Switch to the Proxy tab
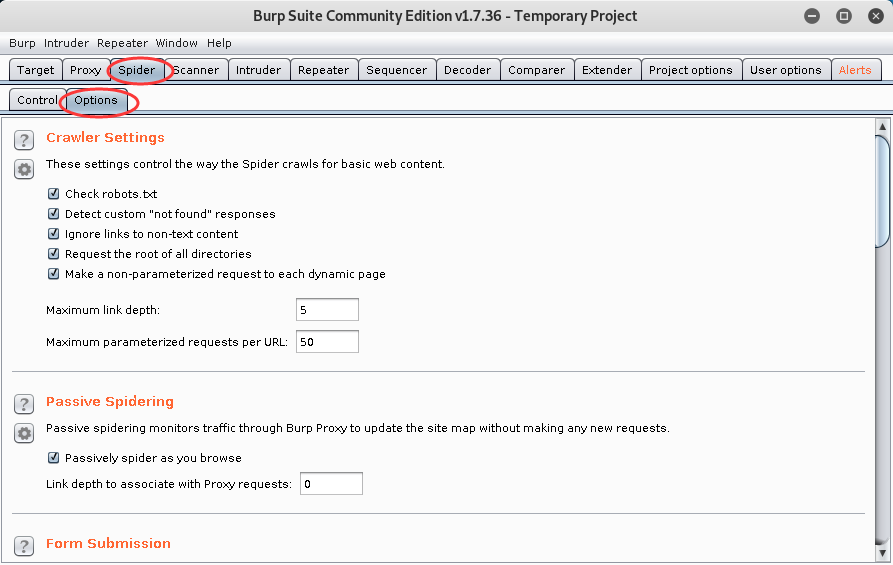Image resolution: width=893 pixels, height=565 pixels. pos(85,70)
